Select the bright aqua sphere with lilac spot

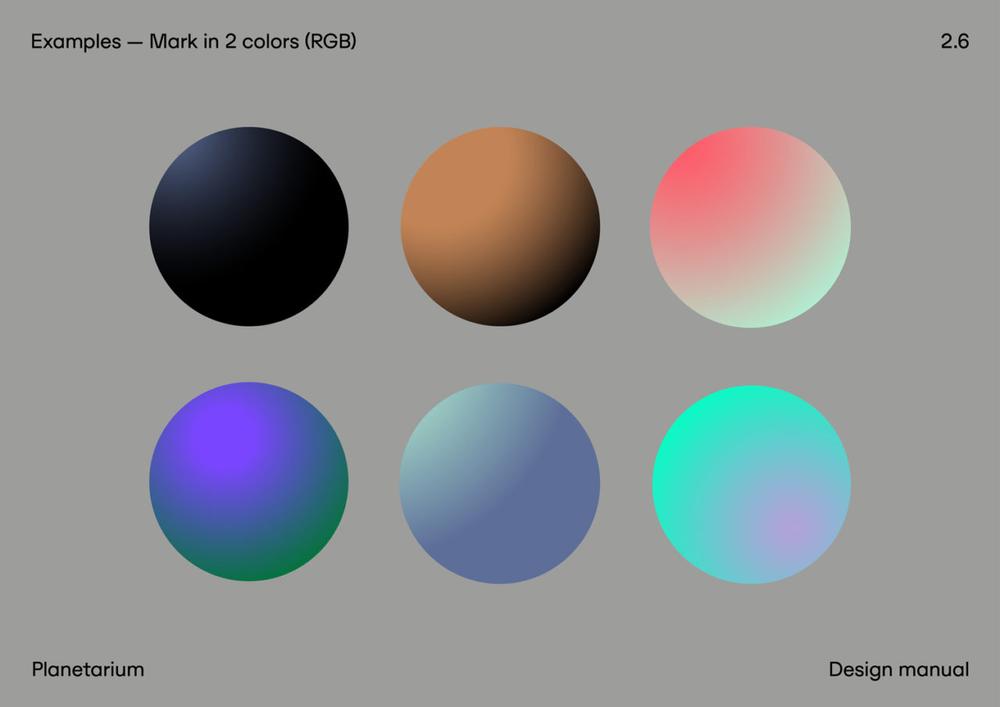(751, 484)
